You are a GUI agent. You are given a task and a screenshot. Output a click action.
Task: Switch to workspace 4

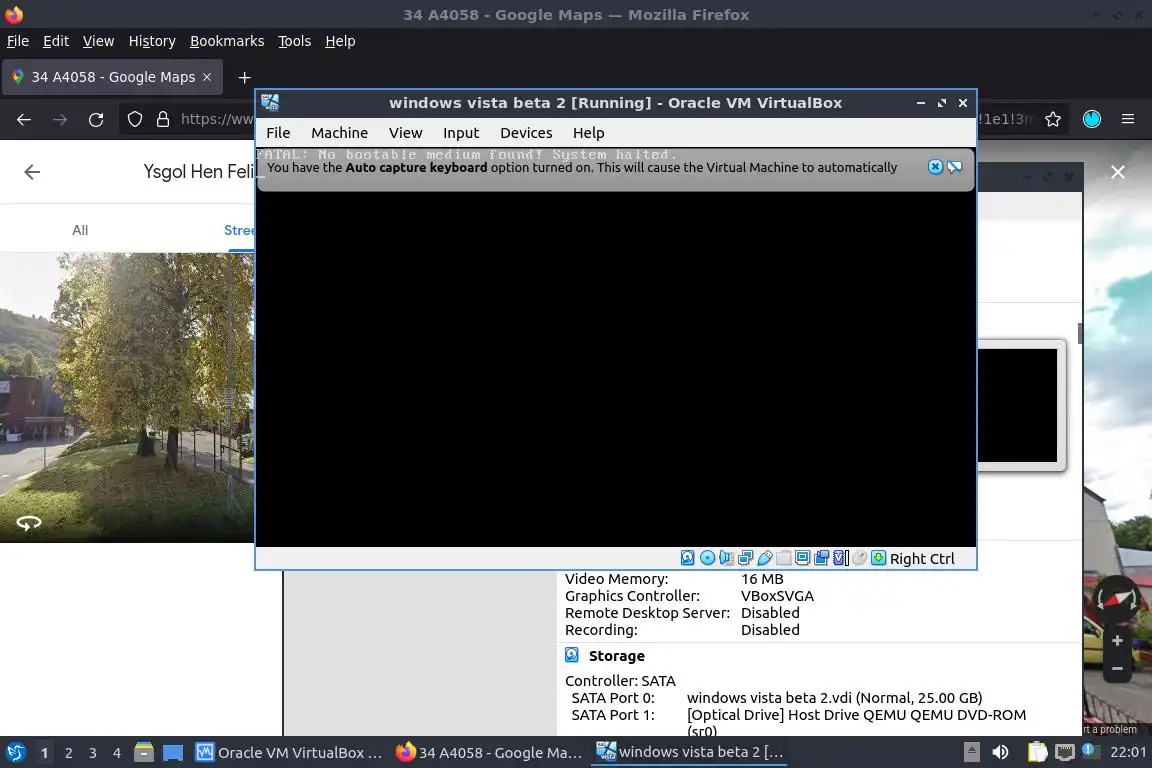pyautogui.click(x=116, y=753)
